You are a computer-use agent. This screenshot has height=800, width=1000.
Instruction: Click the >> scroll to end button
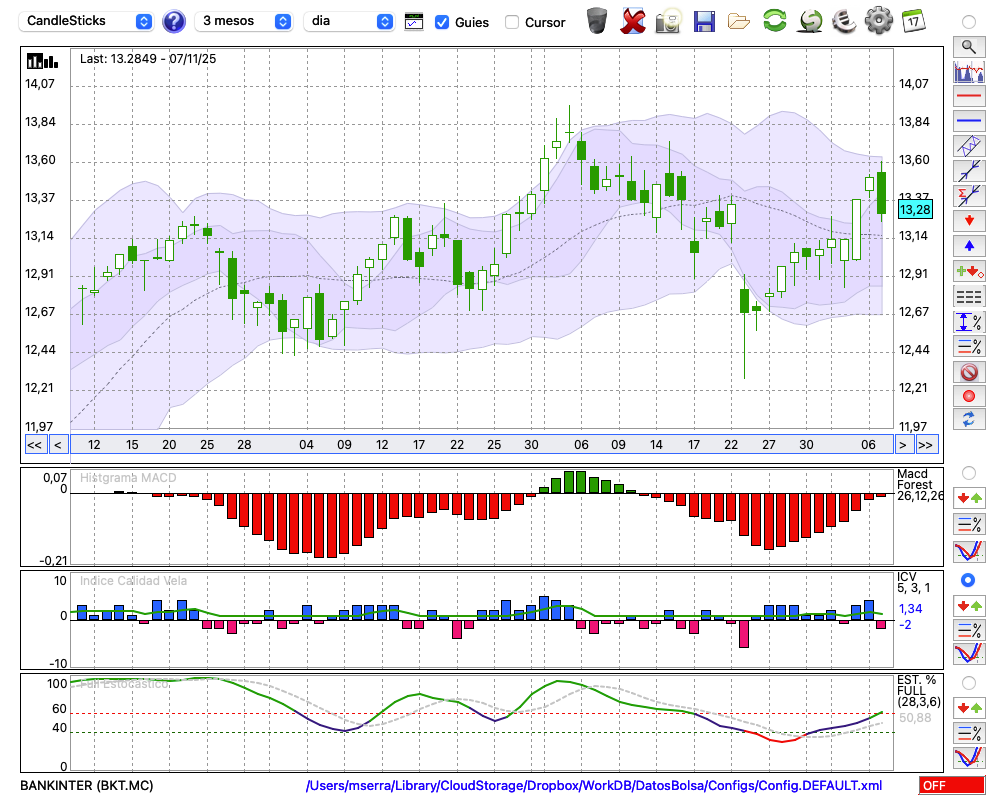[x=927, y=445]
